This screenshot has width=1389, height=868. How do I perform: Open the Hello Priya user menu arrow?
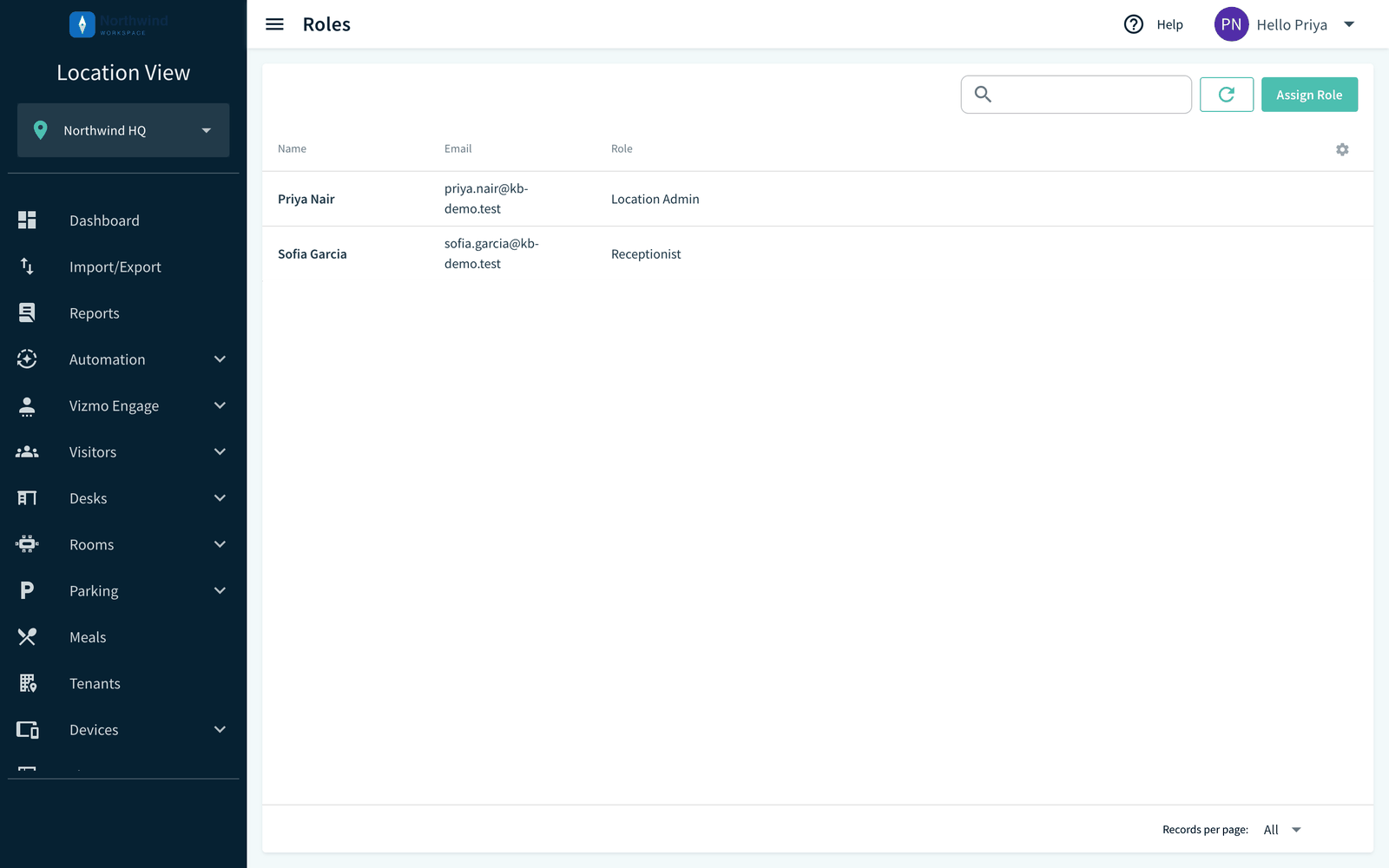tap(1349, 24)
